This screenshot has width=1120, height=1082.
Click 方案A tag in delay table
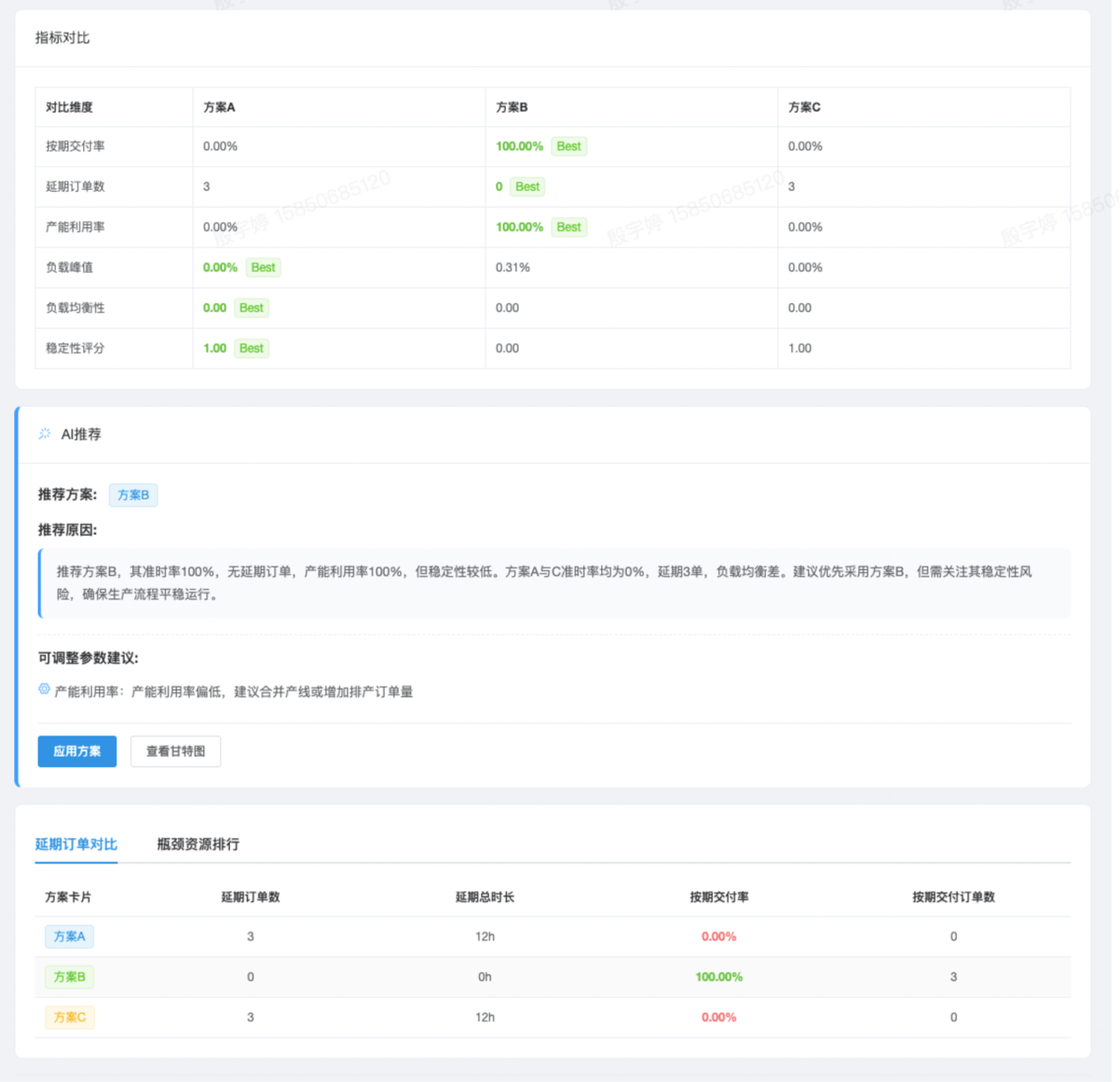pos(70,937)
